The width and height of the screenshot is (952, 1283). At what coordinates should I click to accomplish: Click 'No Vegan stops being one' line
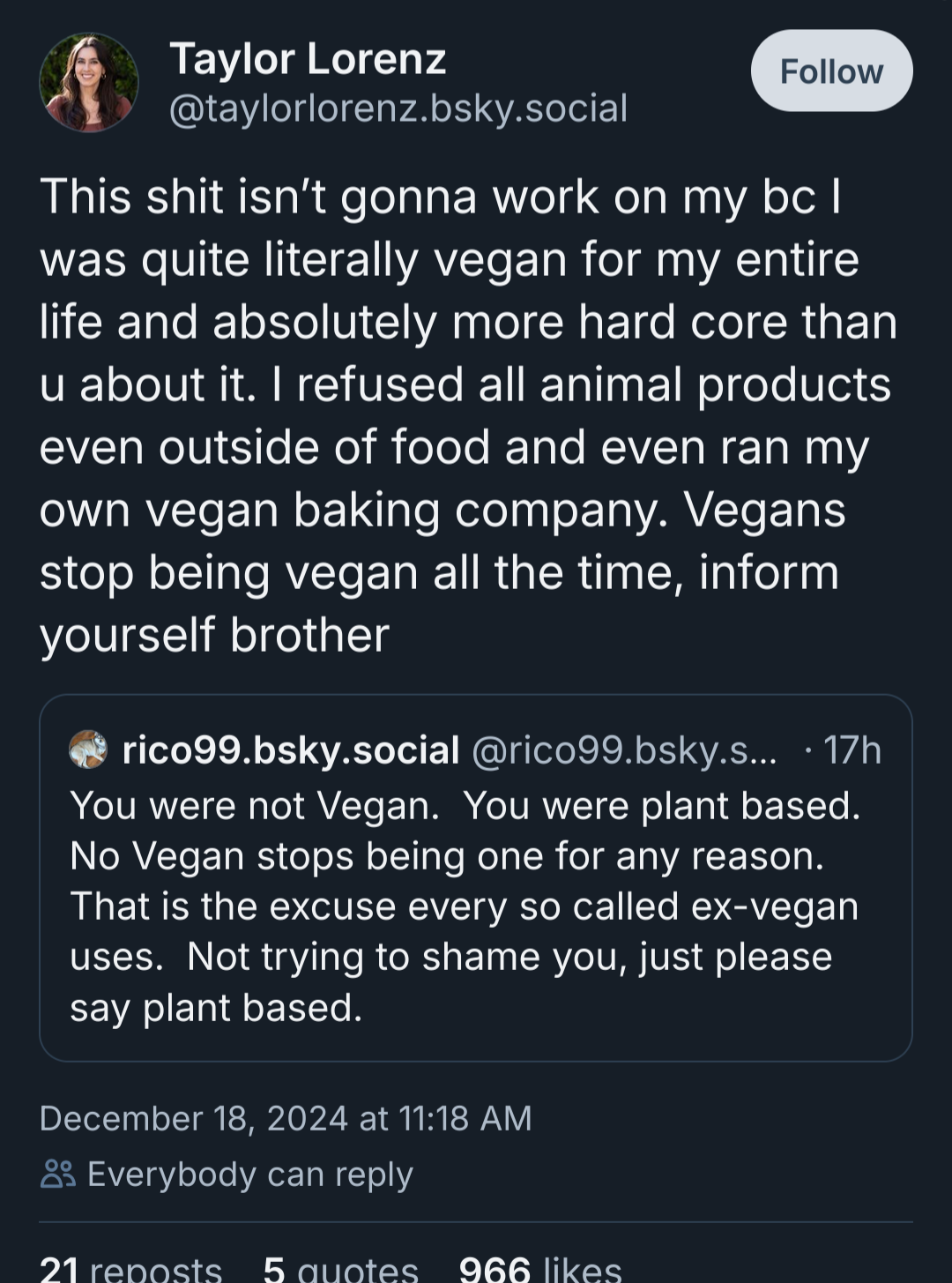click(447, 856)
